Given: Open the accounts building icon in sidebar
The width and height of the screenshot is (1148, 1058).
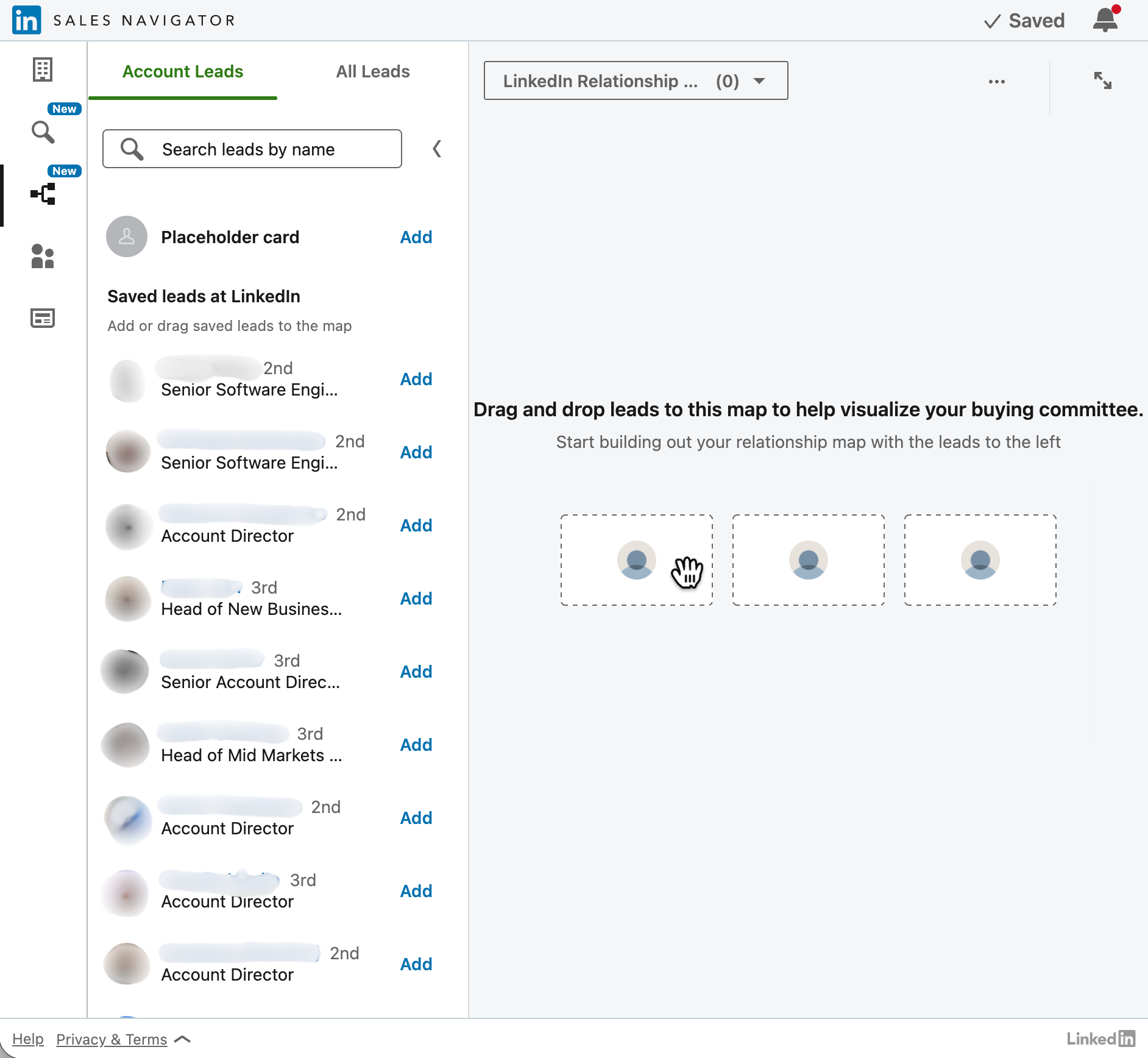Looking at the screenshot, I should 43,69.
